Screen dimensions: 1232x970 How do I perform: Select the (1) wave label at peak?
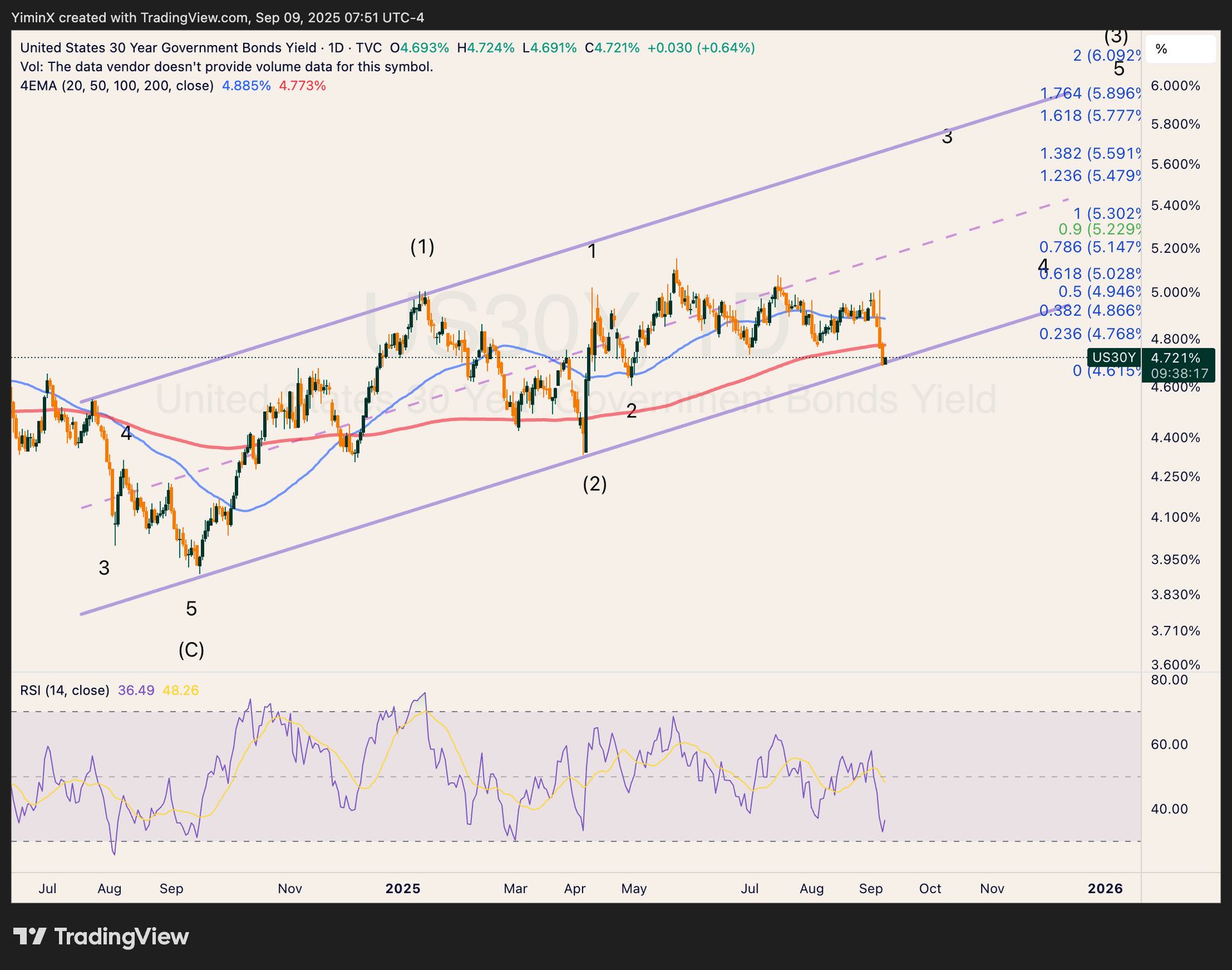(422, 247)
